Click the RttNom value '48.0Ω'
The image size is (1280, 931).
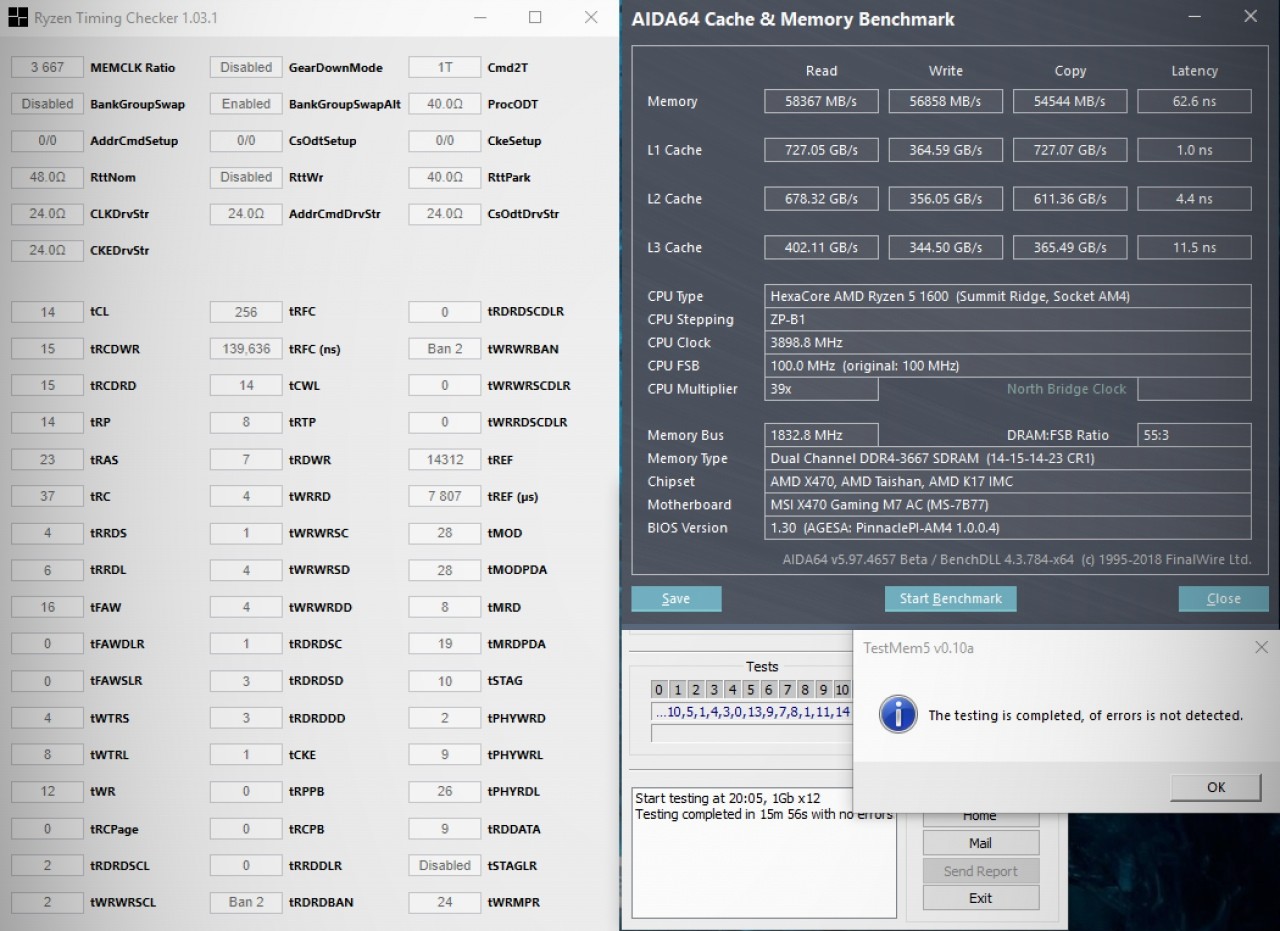[x=47, y=177]
